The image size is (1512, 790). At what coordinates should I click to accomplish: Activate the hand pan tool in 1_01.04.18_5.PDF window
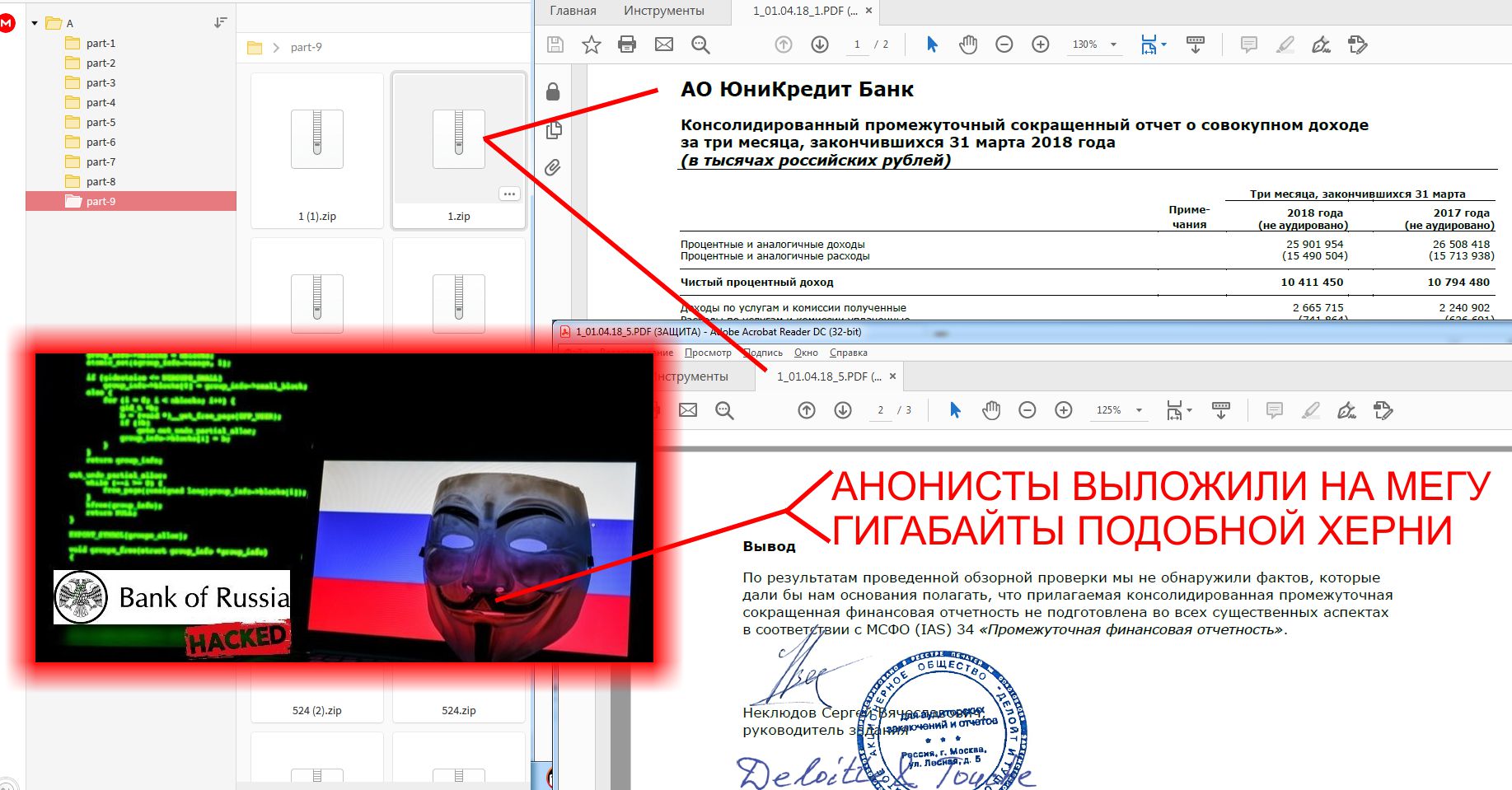991,410
